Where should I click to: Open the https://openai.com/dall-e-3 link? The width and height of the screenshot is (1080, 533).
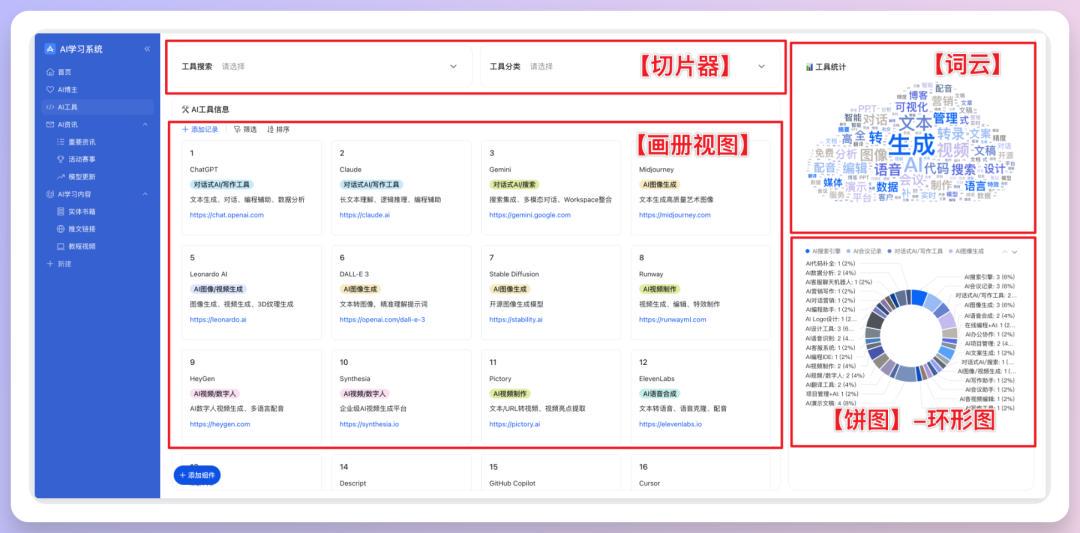[x=382, y=320]
